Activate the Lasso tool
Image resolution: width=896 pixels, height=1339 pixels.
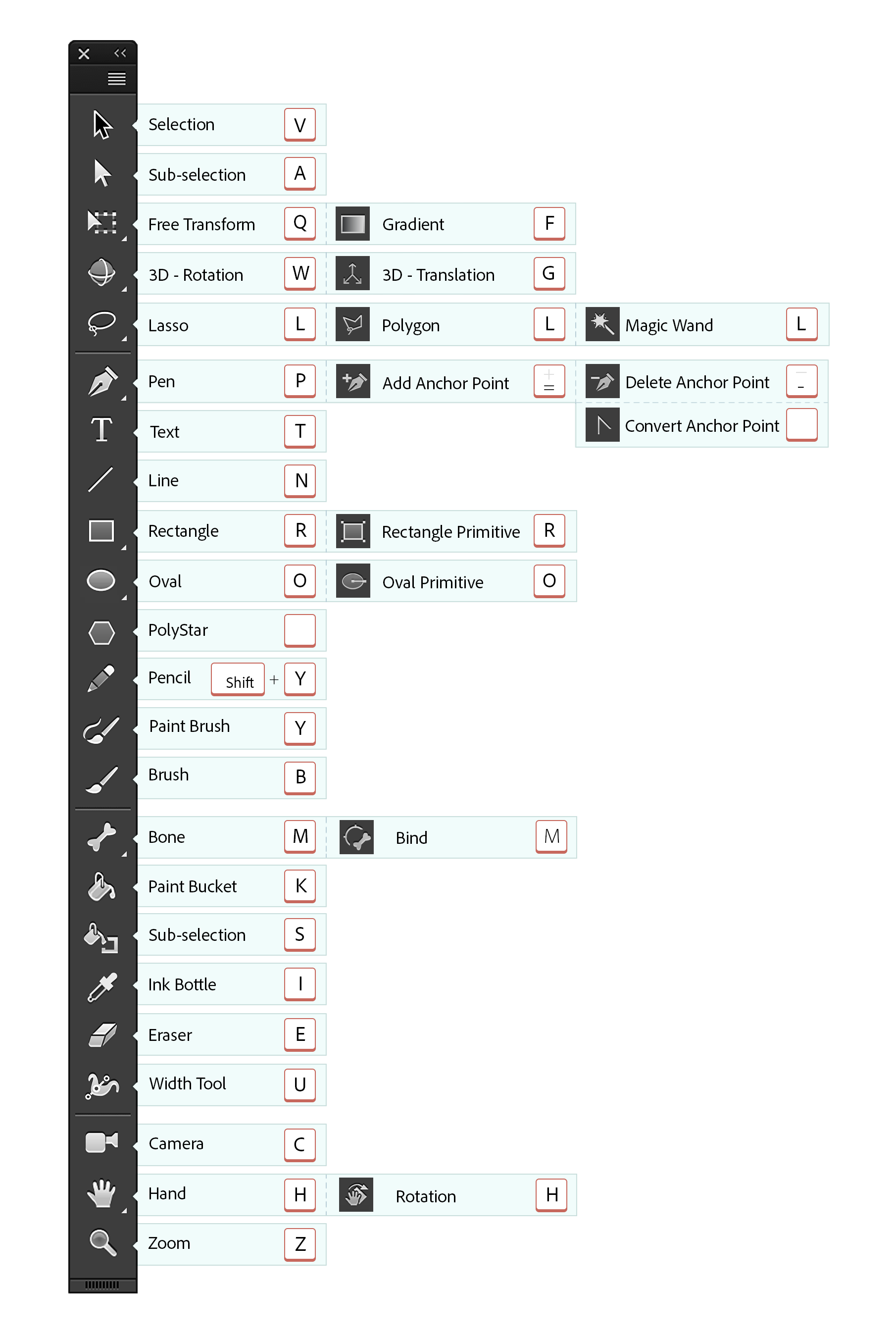[102, 323]
